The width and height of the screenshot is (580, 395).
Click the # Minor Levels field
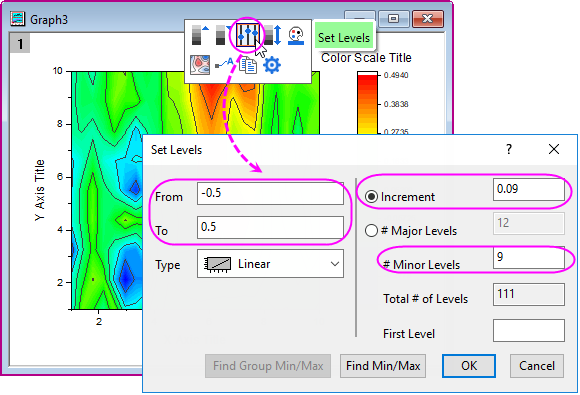529,257
